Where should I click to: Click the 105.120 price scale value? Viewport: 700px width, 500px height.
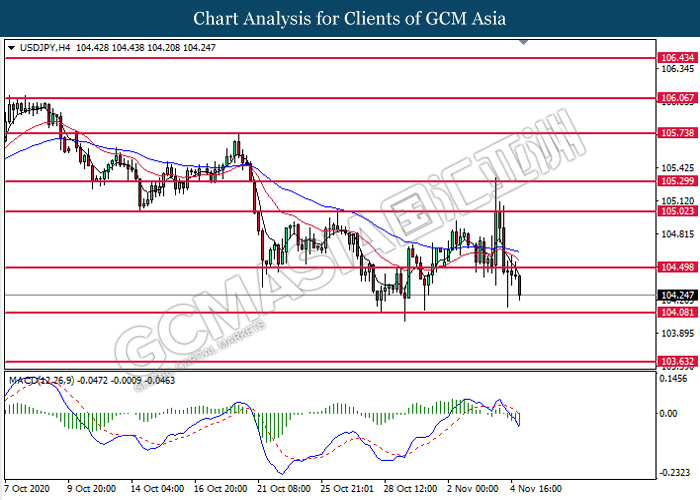678,201
